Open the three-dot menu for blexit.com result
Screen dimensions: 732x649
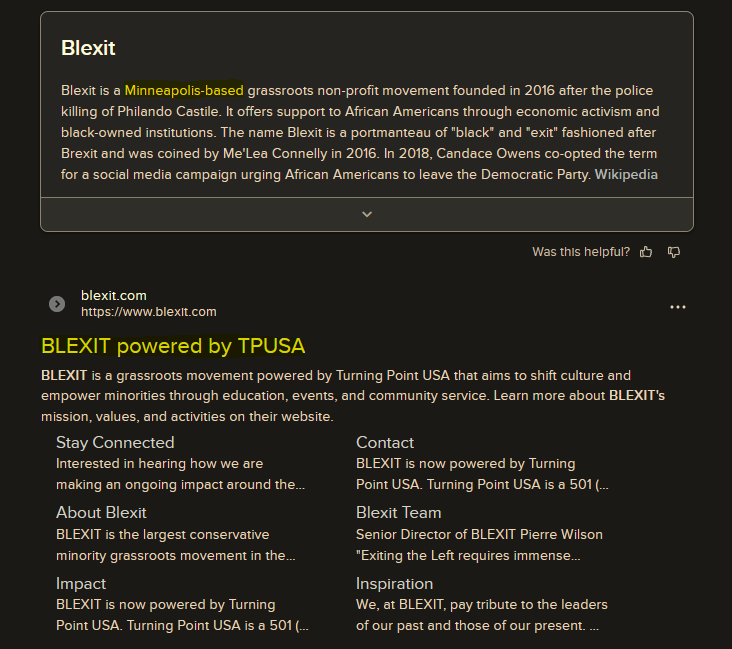click(x=678, y=307)
